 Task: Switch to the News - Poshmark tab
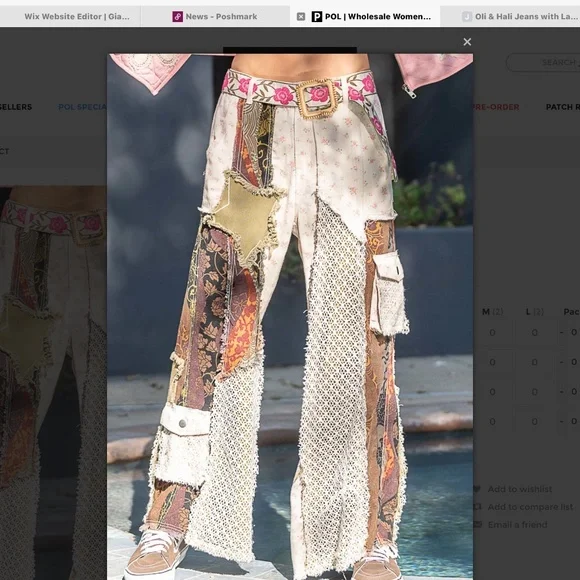(x=215, y=16)
